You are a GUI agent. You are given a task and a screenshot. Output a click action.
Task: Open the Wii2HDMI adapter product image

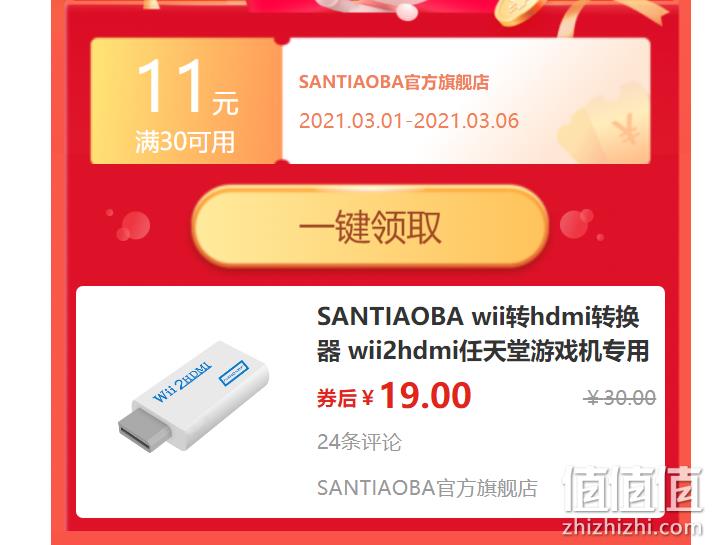coord(194,396)
